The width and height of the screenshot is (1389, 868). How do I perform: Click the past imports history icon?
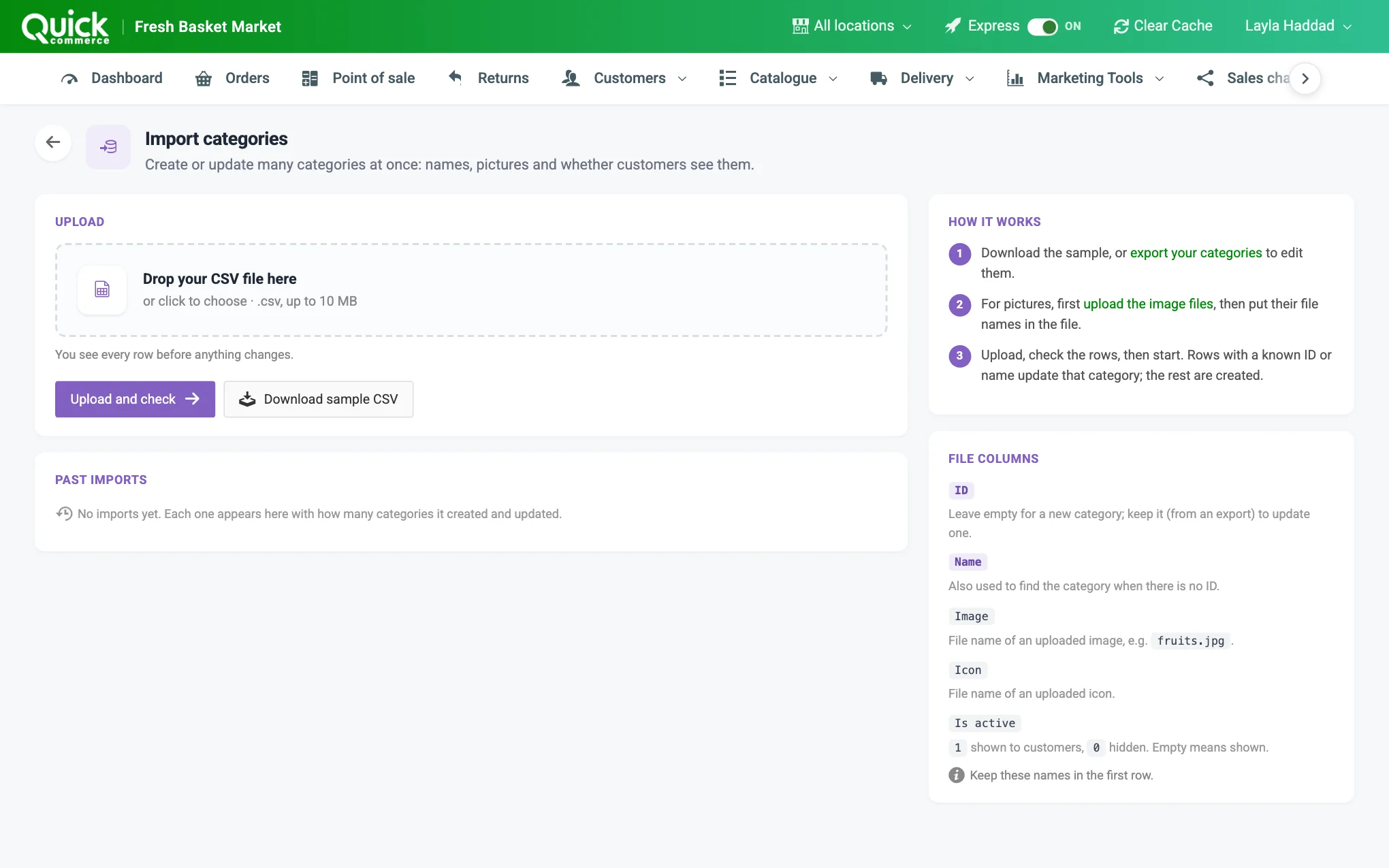tap(64, 513)
